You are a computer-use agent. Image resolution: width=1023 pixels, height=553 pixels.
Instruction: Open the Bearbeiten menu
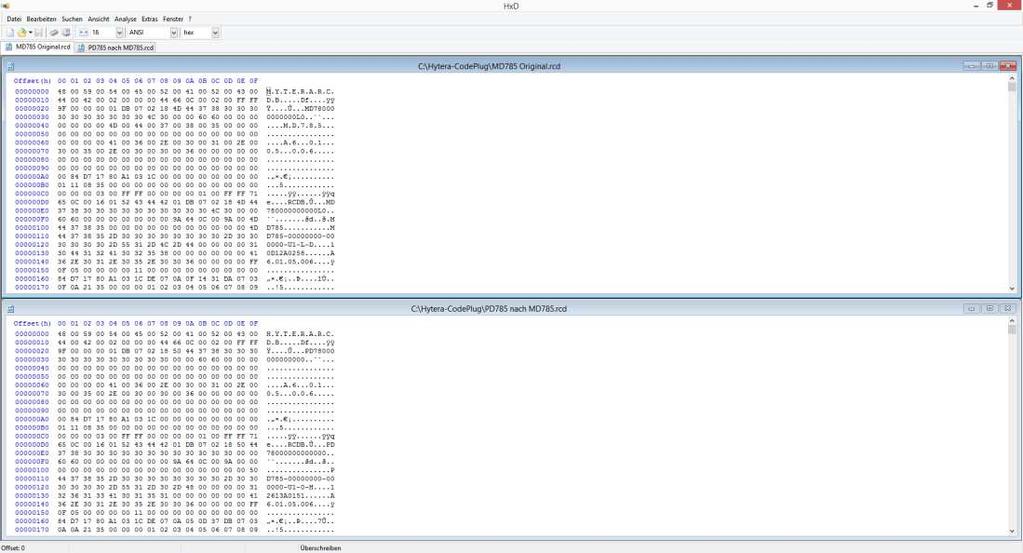(x=41, y=19)
